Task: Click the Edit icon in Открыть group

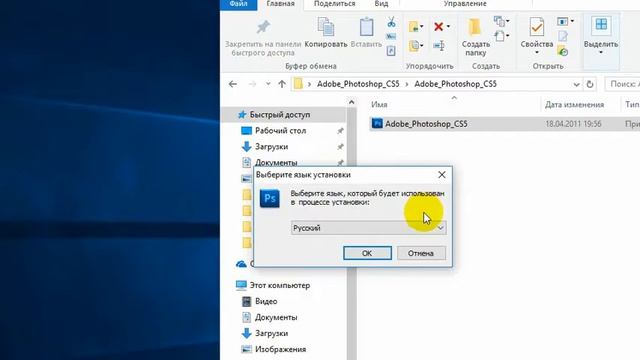Action: tap(563, 36)
